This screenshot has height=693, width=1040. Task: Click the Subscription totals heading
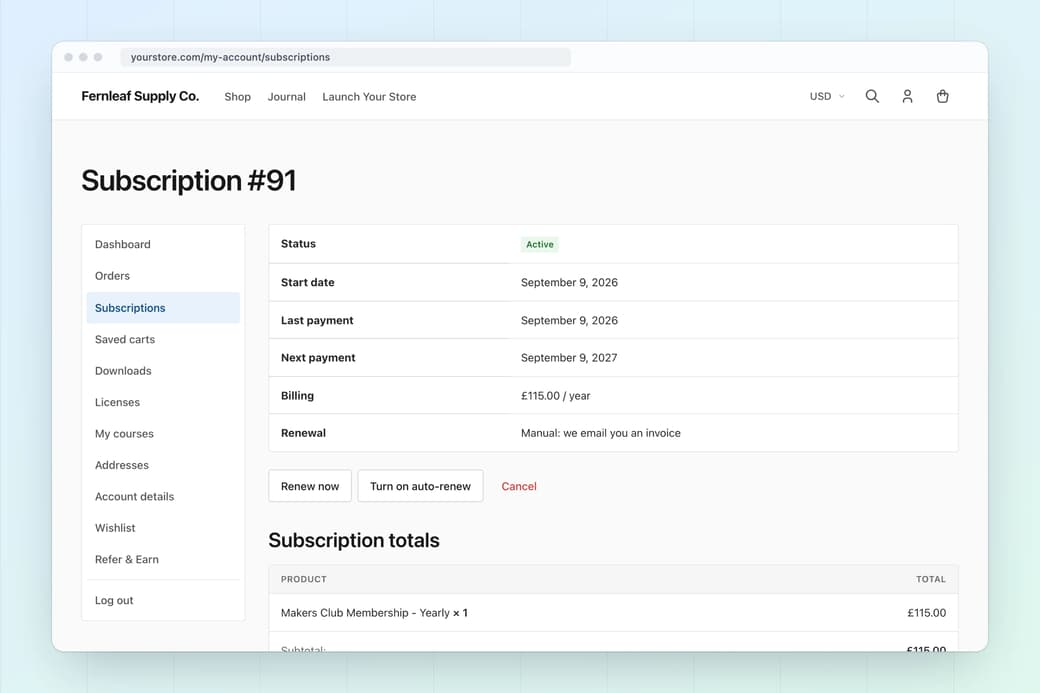coord(354,540)
